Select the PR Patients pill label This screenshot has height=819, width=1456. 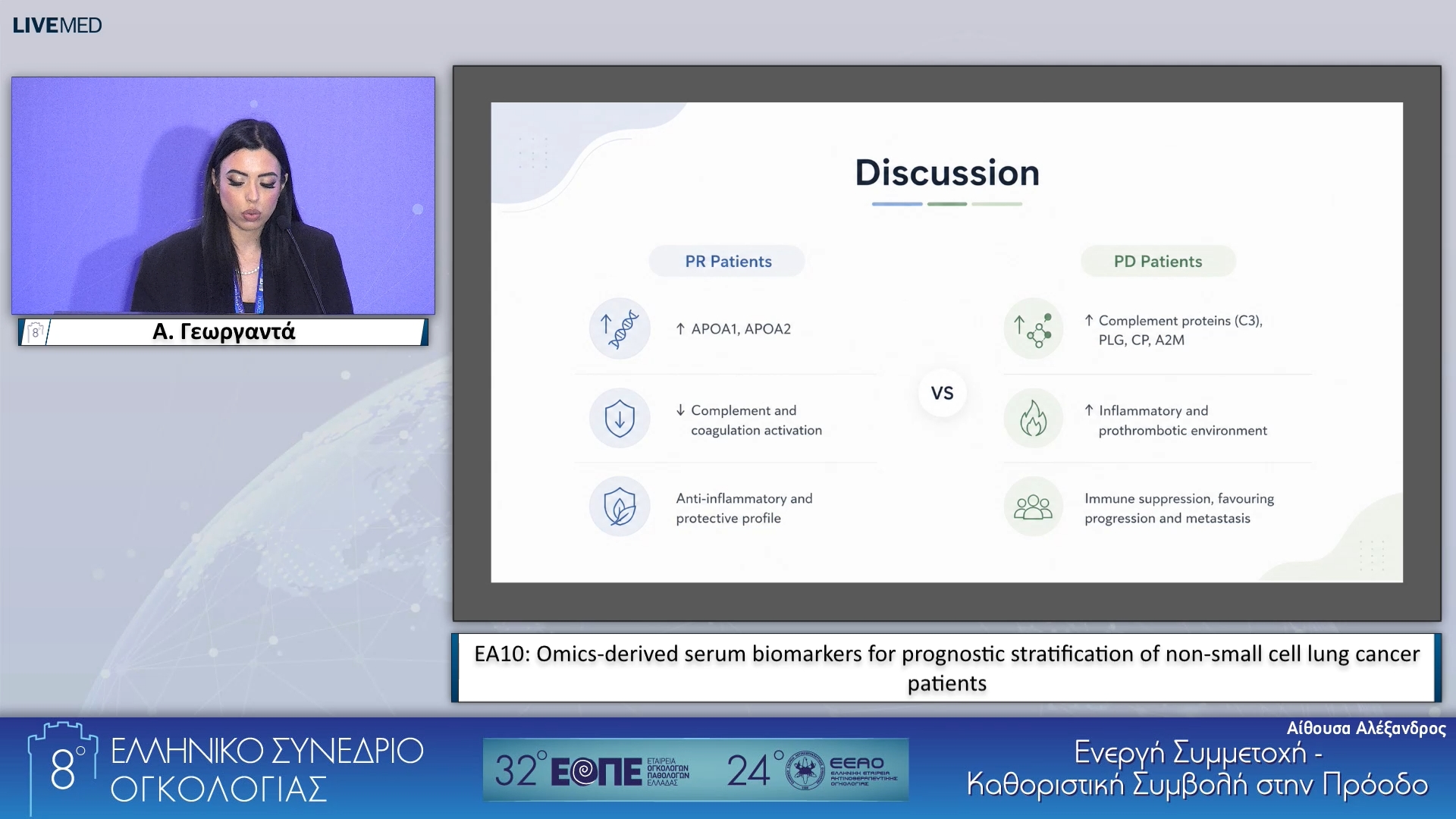[728, 262]
